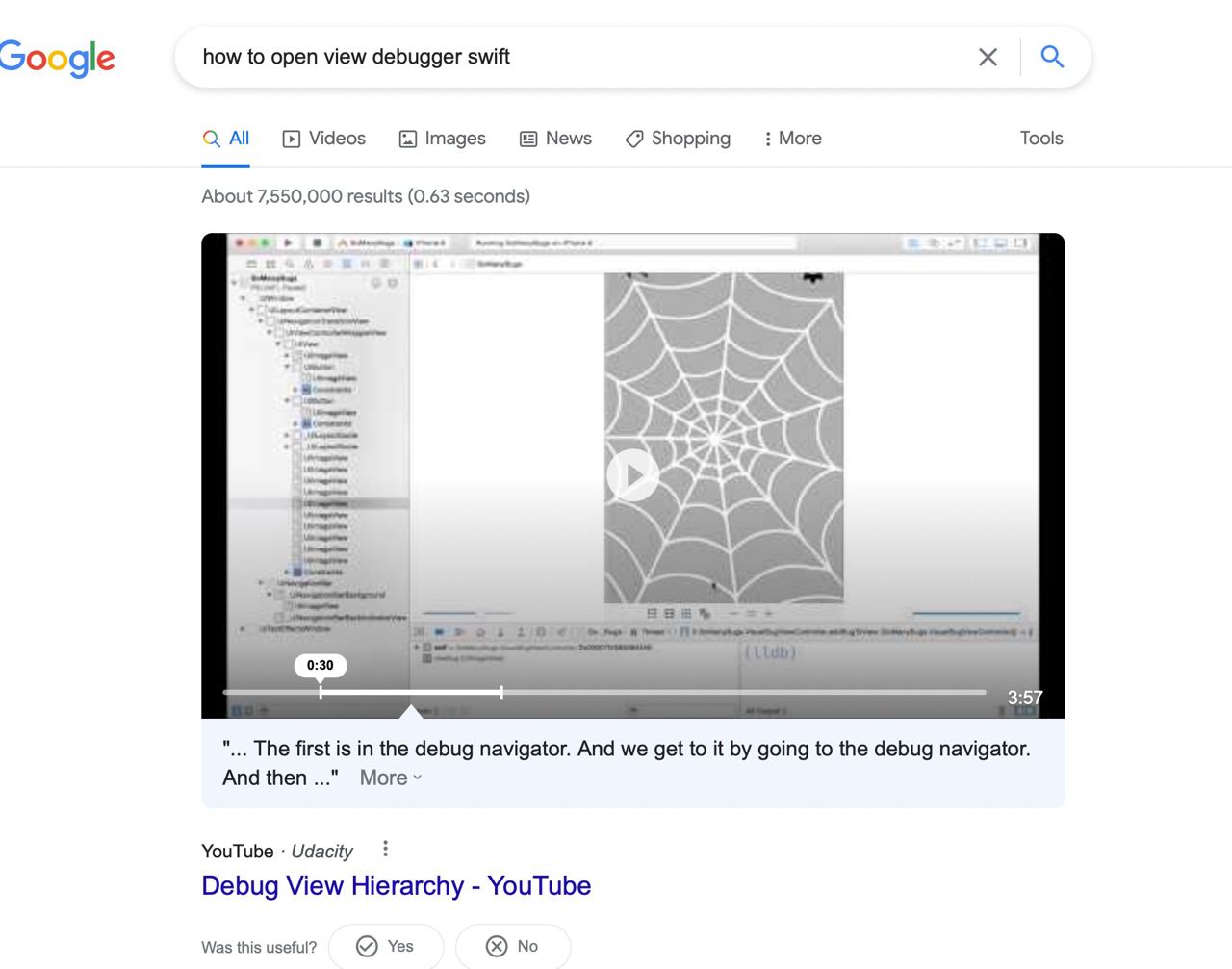The width and height of the screenshot is (1232, 969).
Task: Click the blue magnifier search icon
Action: [1052, 57]
